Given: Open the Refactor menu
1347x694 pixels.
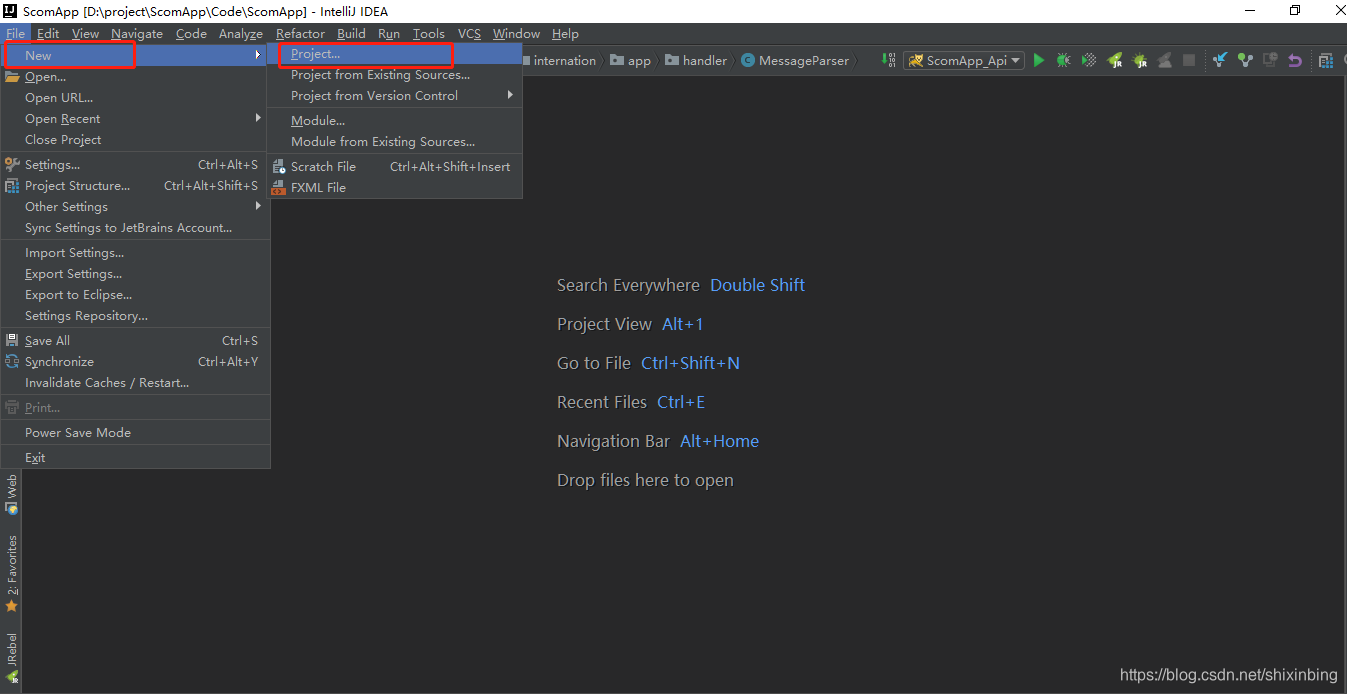Looking at the screenshot, I should tap(300, 33).
